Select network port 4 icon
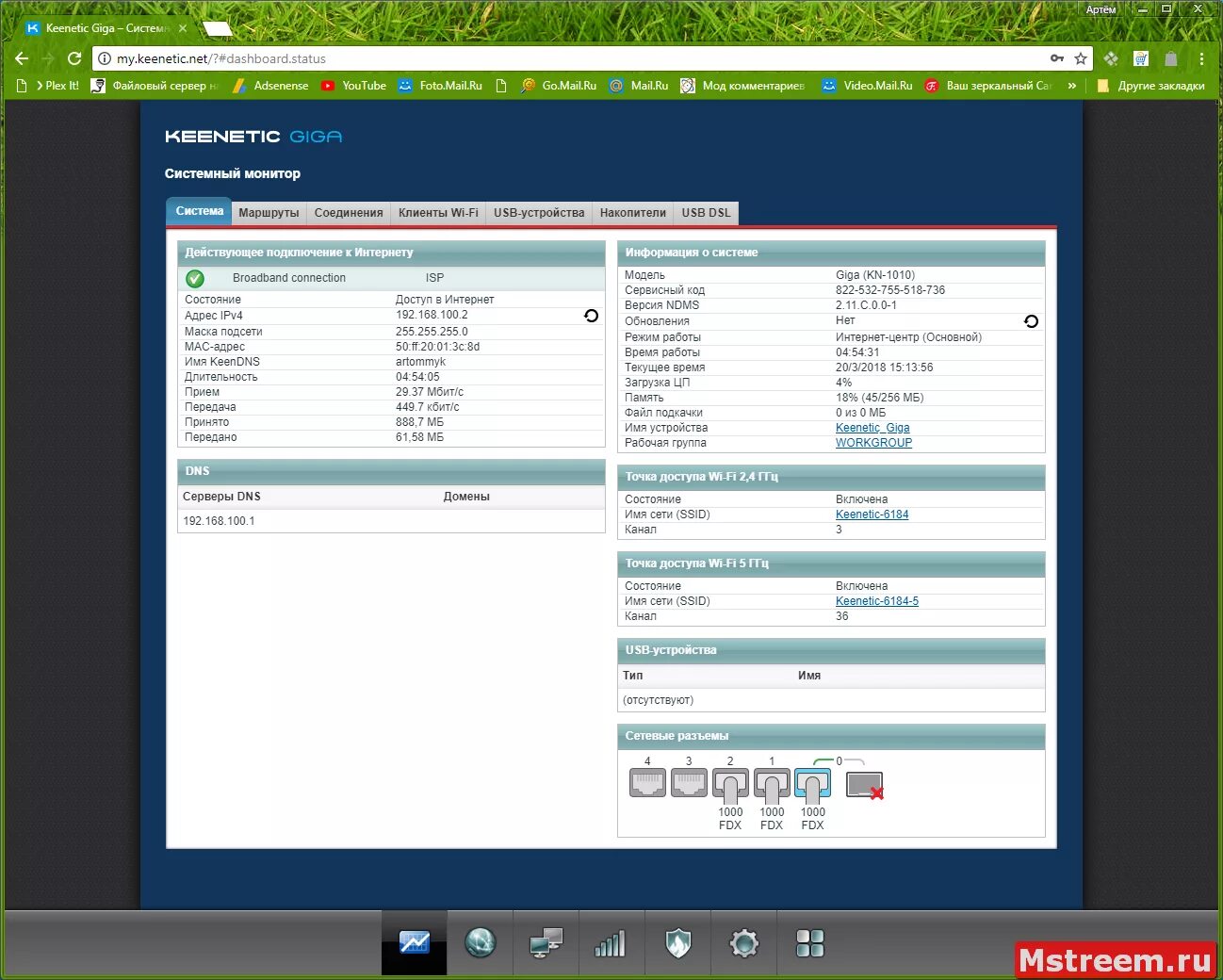Screen dimensions: 1223x980 647,782
